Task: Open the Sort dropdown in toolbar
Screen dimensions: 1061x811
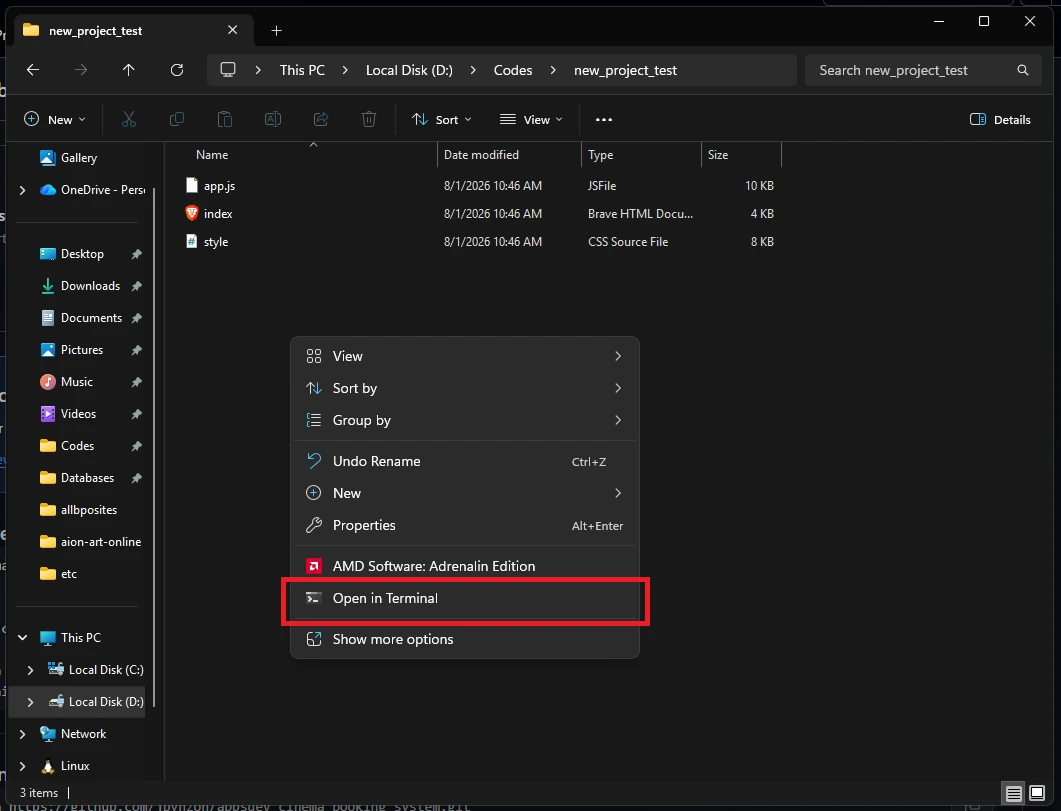Action: [x=442, y=120]
